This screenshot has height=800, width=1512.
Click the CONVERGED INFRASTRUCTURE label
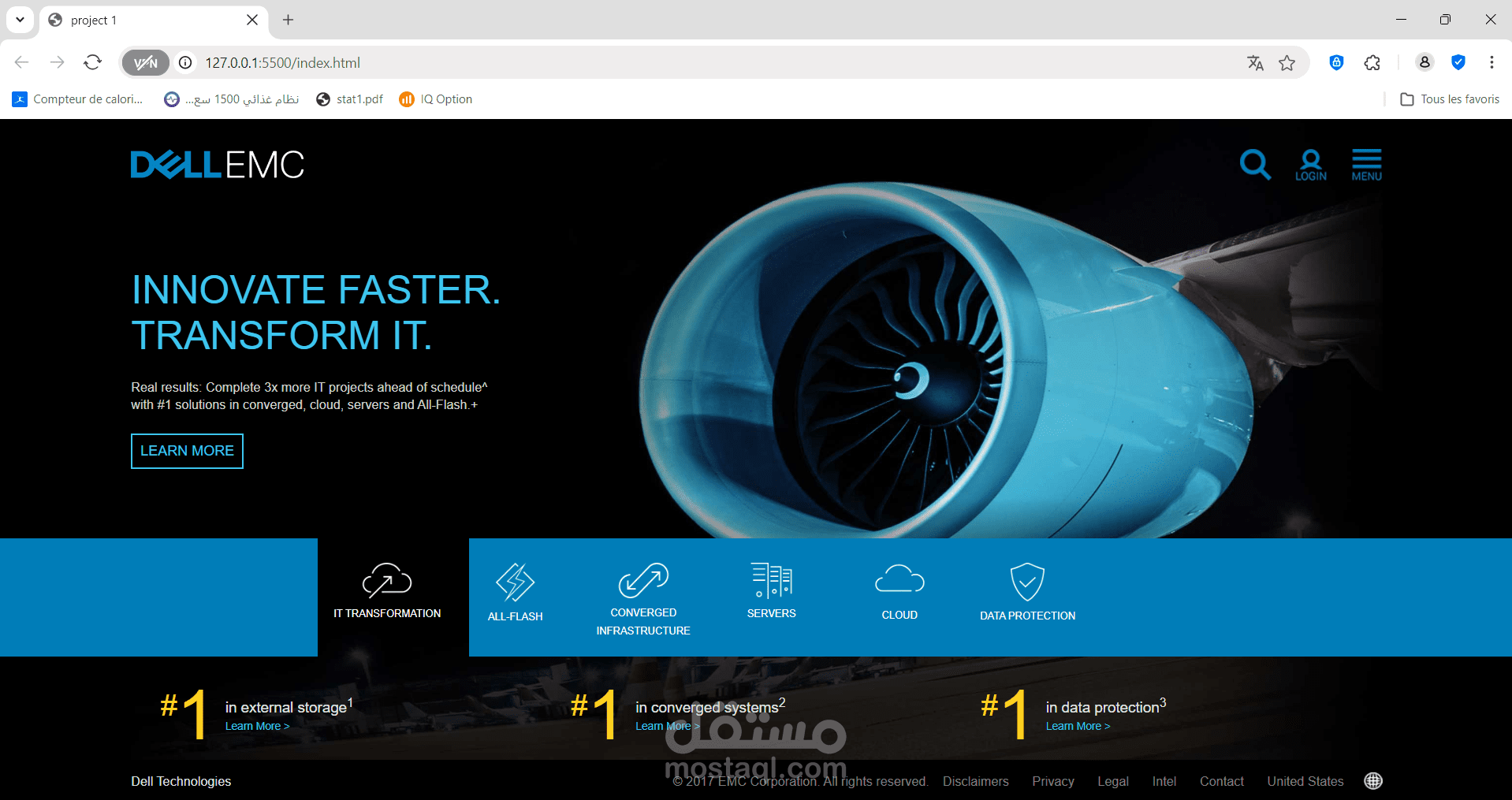click(x=643, y=622)
